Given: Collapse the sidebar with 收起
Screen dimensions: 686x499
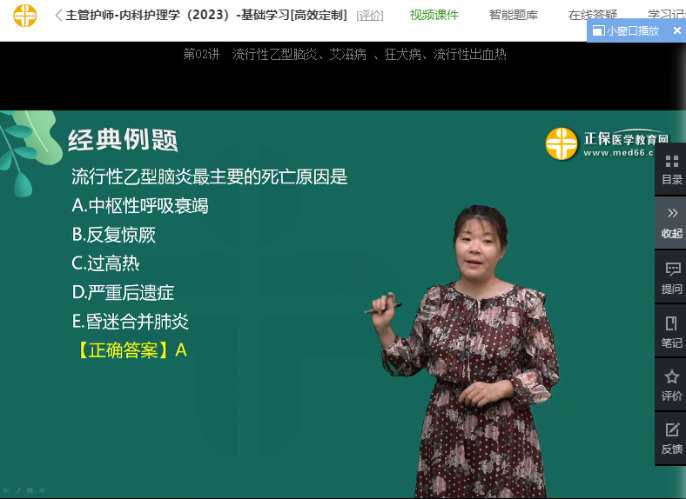Looking at the screenshot, I should (x=671, y=222).
